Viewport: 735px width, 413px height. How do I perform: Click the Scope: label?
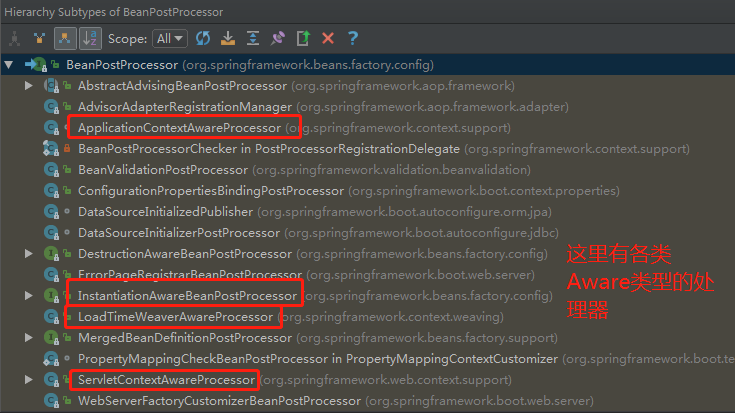coord(128,38)
